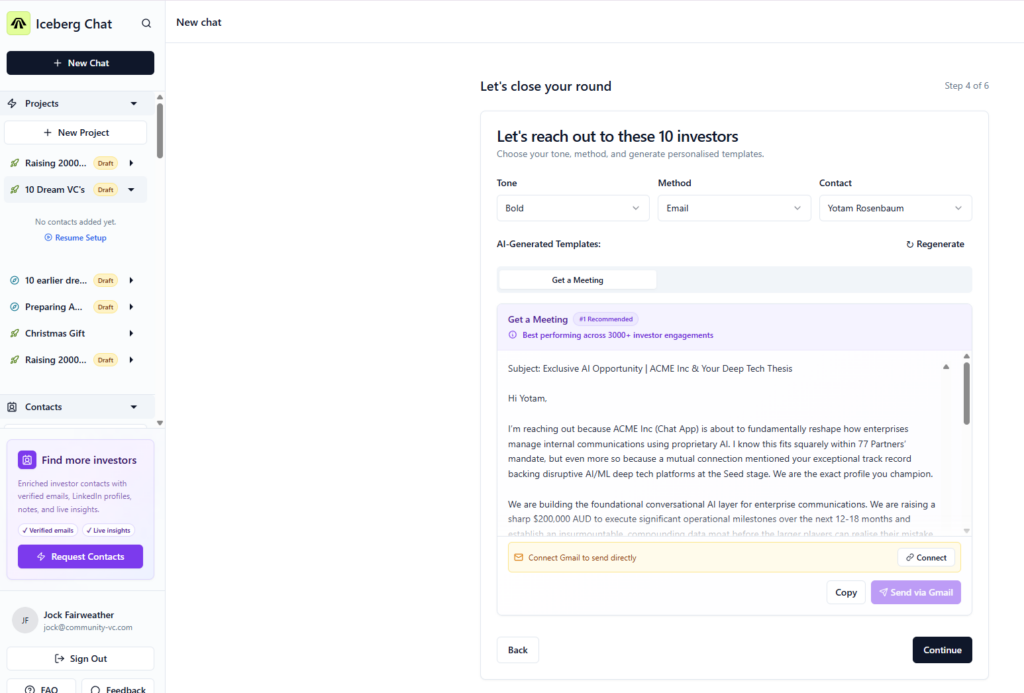Click the Iceberg Chat logo icon

[19, 23]
